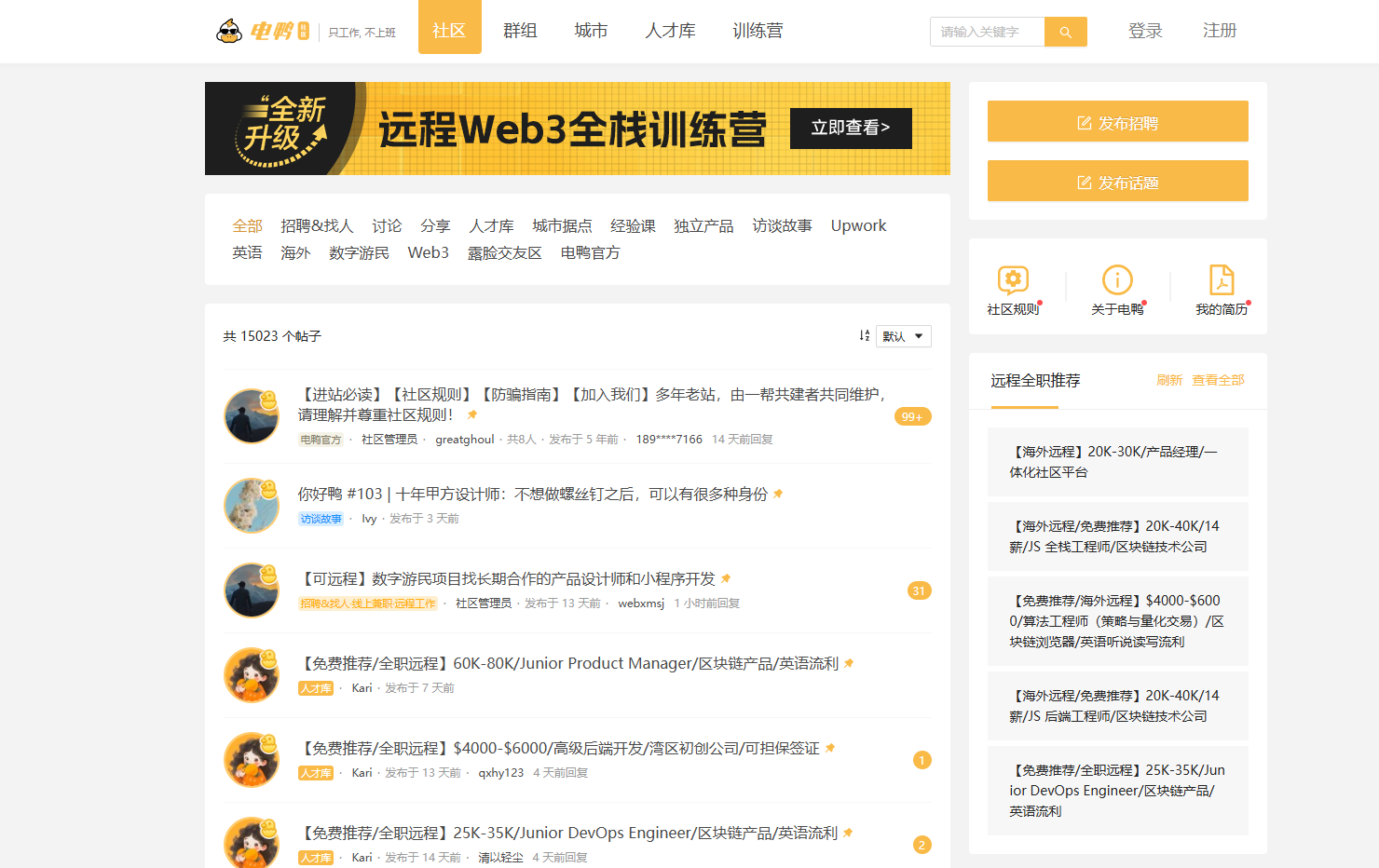Viewport: 1379px width, 868px height.
Task: Select the 全部 category filter
Action: pos(248,225)
